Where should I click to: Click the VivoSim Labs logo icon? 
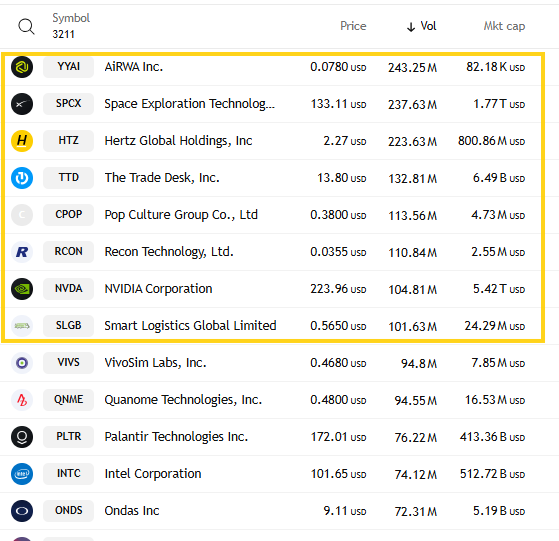[x=22, y=363]
